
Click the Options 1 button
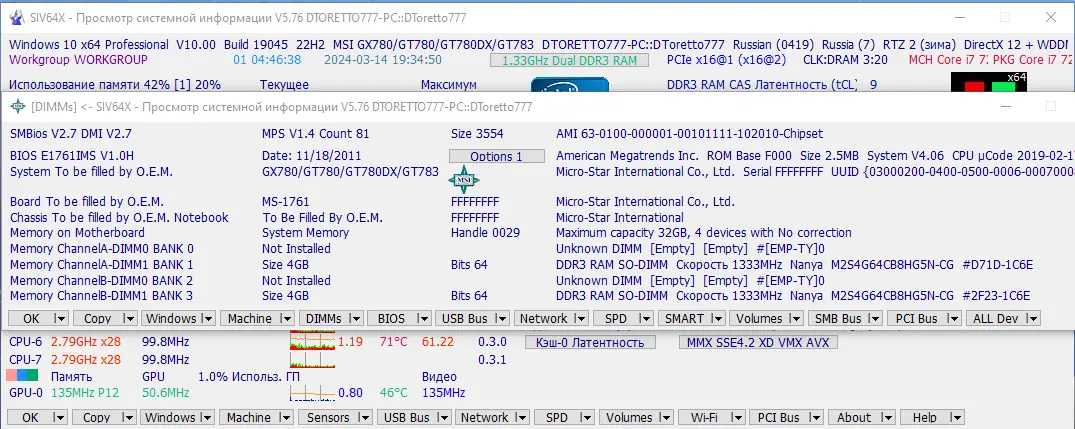[x=496, y=156]
